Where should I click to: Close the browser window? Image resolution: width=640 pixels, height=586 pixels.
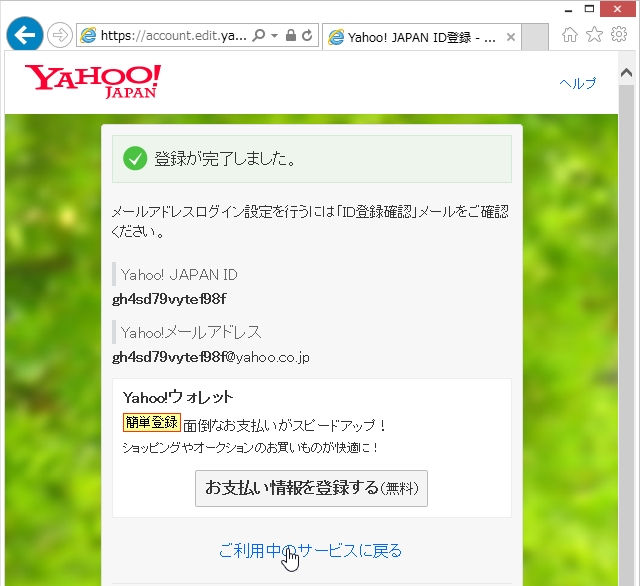[x=617, y=9]
